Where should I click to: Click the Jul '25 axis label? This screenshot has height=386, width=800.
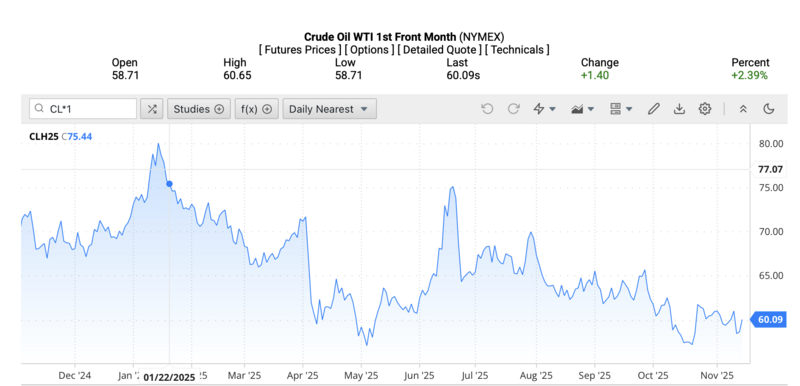pos(474,376)
